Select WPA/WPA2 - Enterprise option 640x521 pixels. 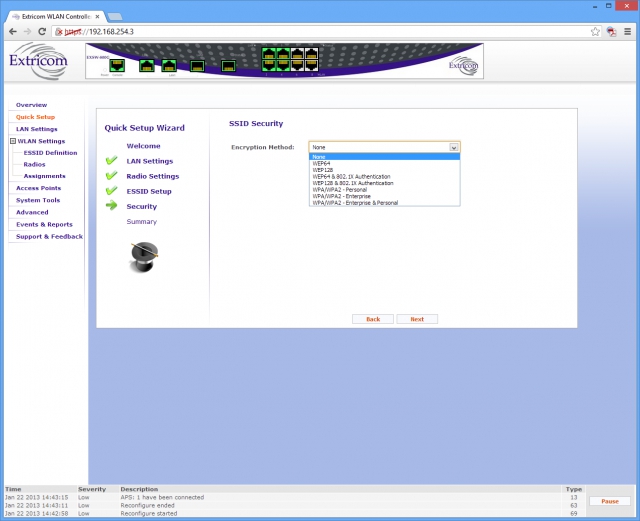384,196
